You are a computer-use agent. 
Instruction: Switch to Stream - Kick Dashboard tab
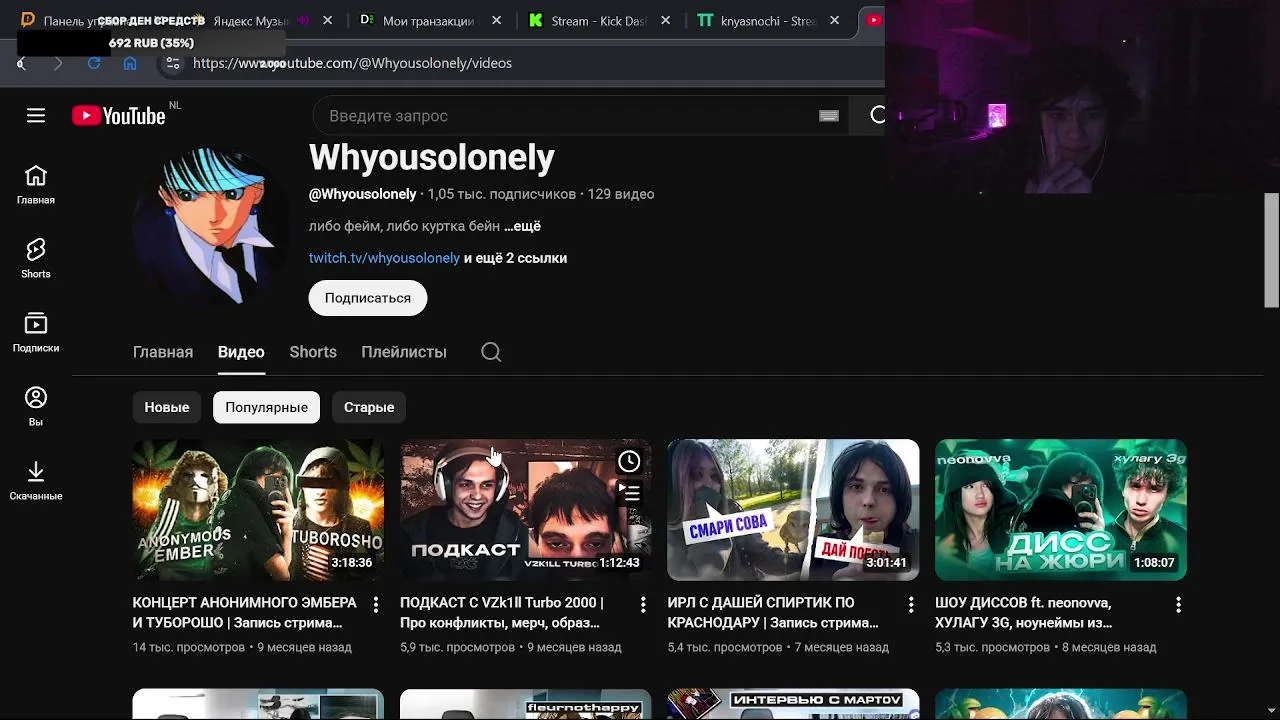click(x=598, y=21)
